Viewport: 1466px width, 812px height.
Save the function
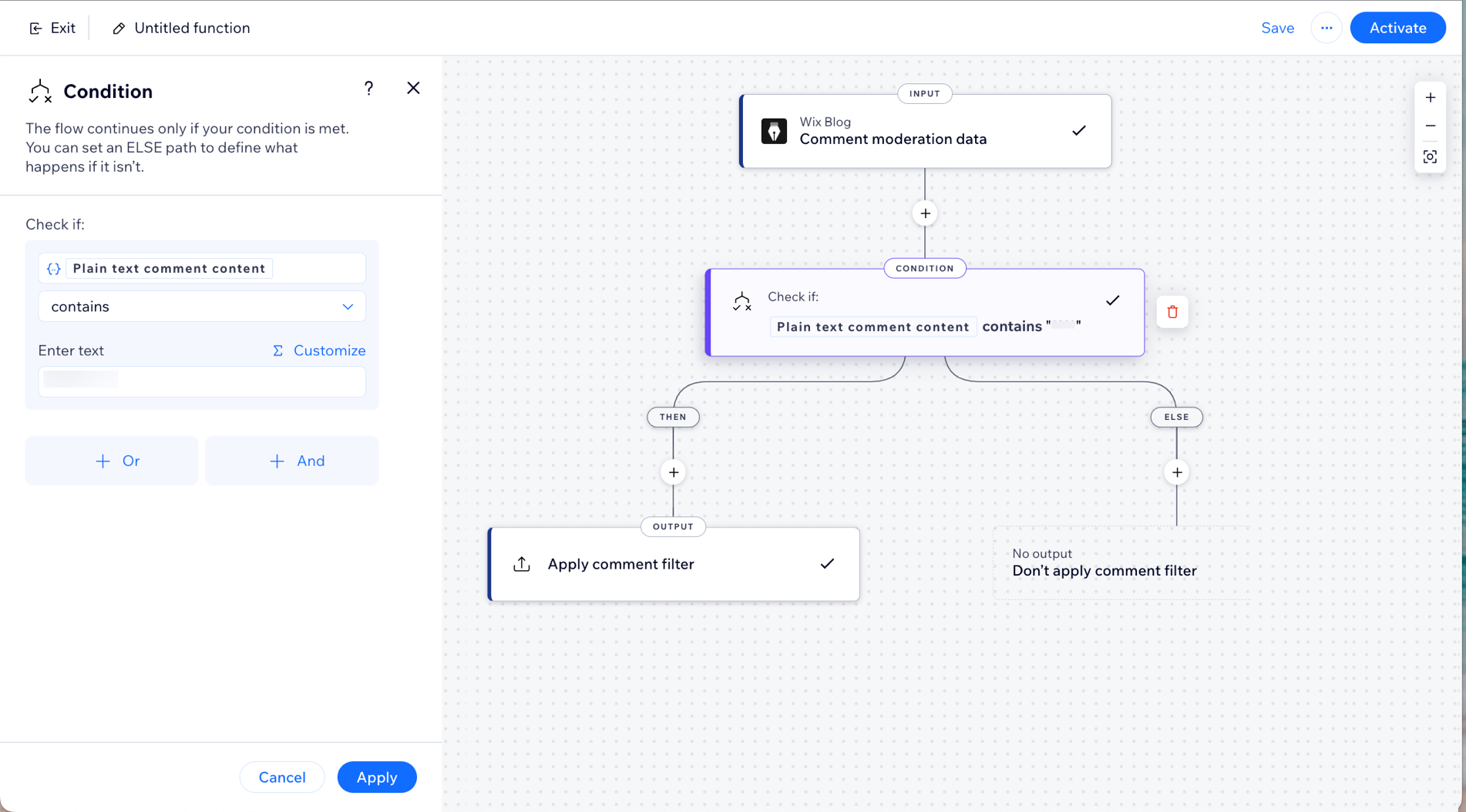[x=1277, y=28]
